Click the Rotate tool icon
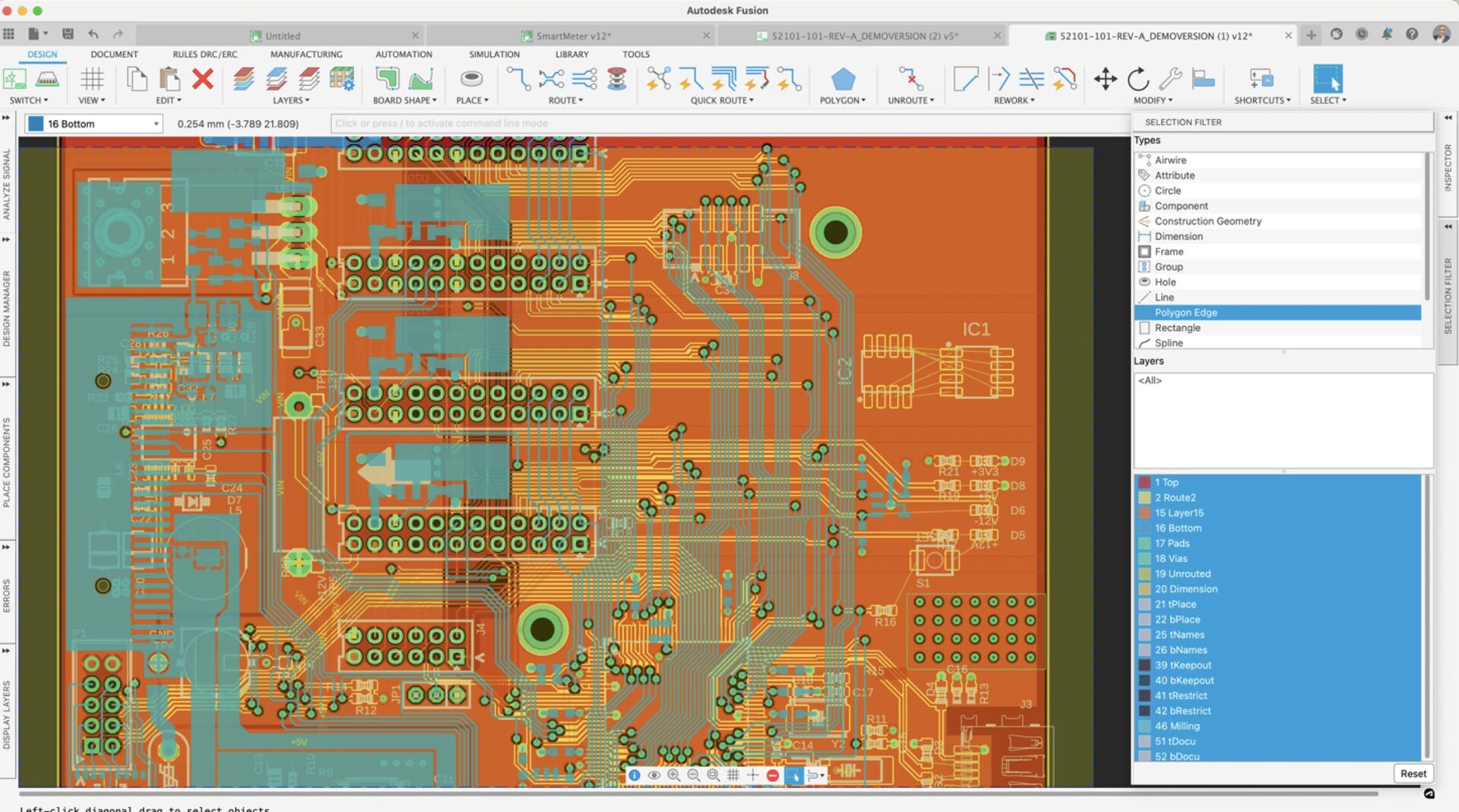Viewport: 1459px width, 812px height. coord(1138,79)
